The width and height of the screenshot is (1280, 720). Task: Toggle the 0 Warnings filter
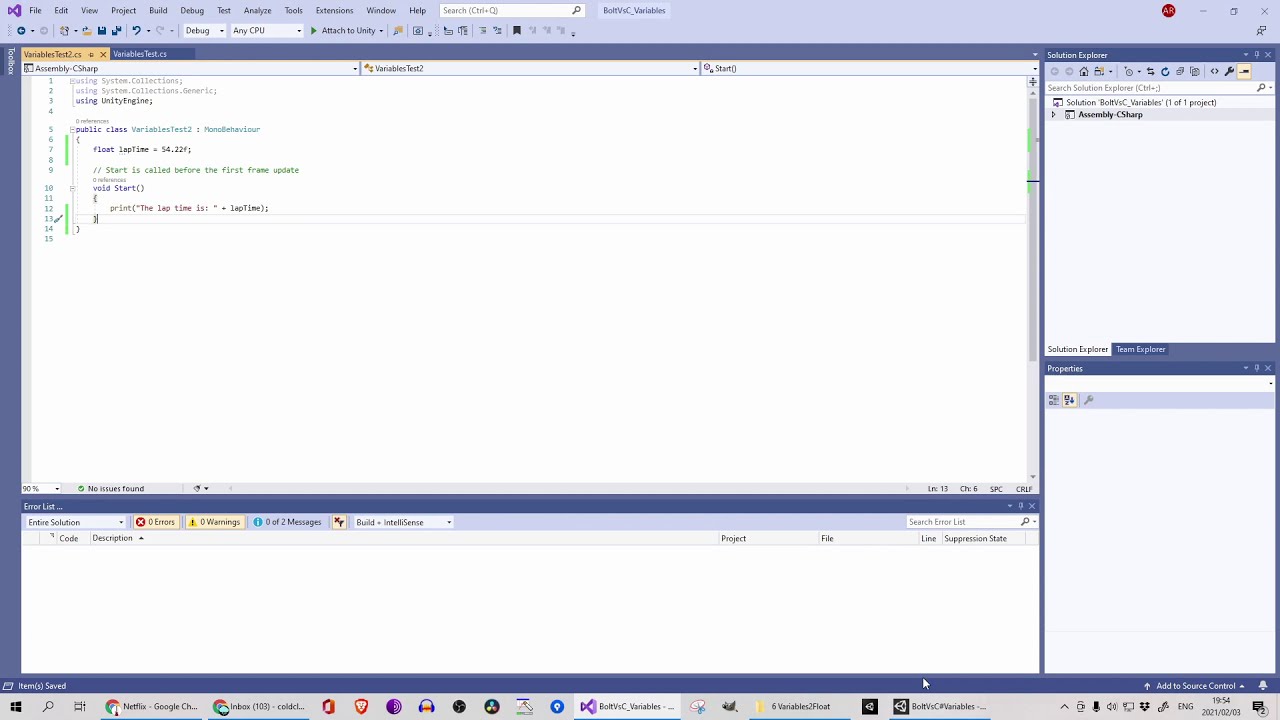coord(214,522)
